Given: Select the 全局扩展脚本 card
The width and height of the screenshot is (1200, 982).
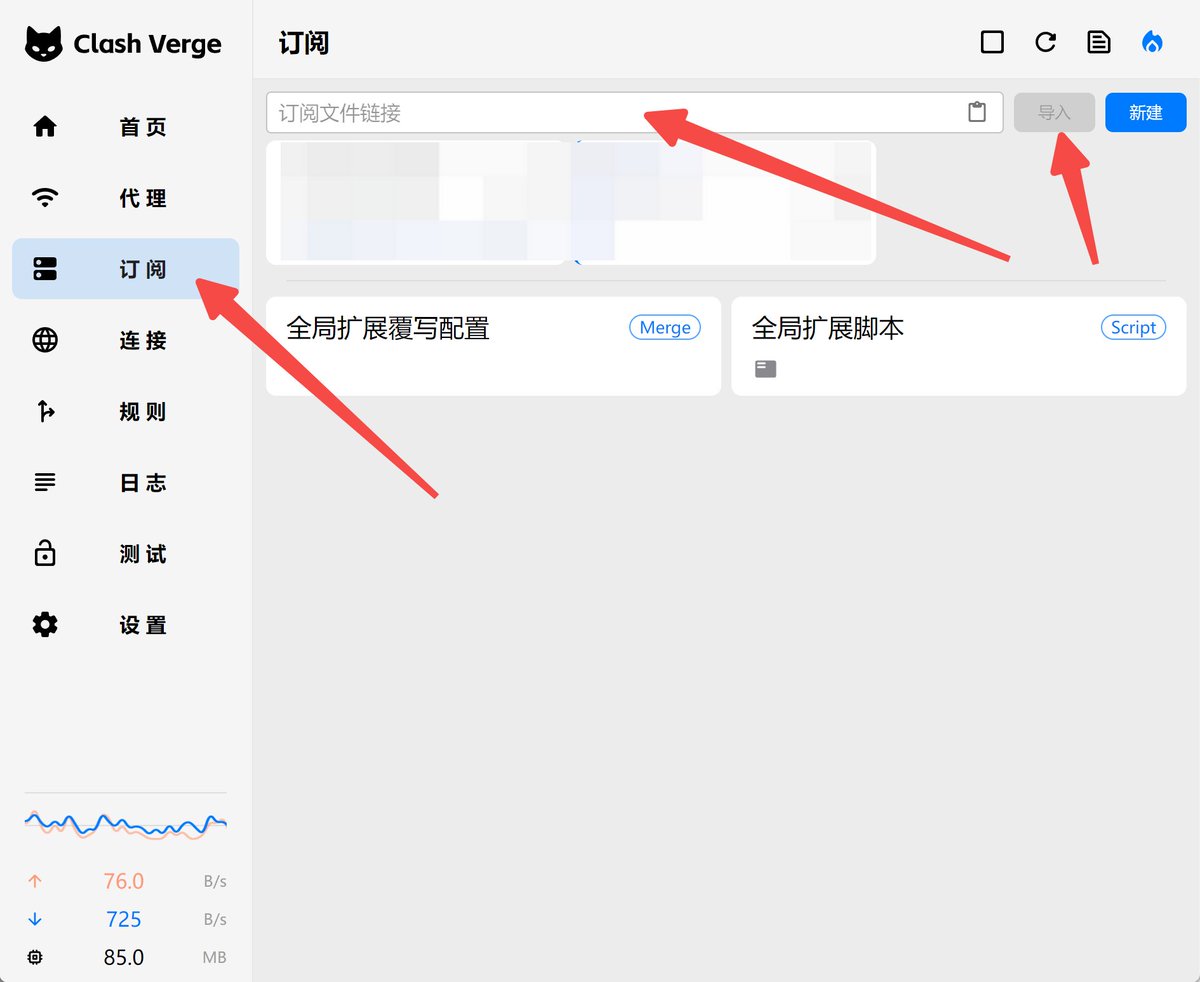Looking at the screenshot, I should [x=959, y=346].
